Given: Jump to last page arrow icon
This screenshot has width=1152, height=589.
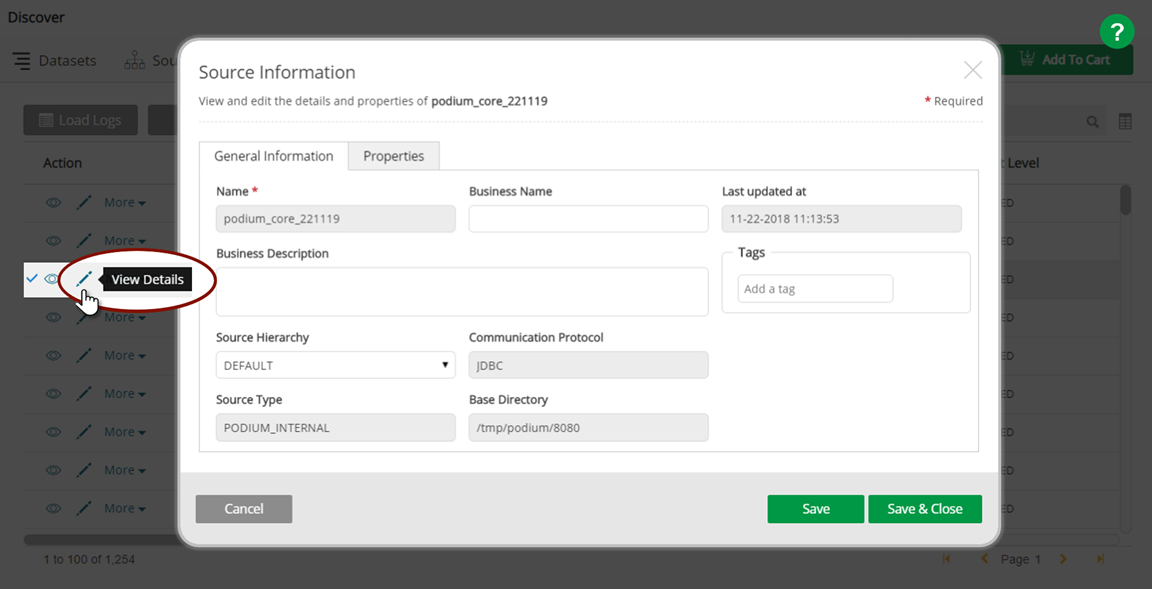Looking at the screenshot, I should 1101,559.
